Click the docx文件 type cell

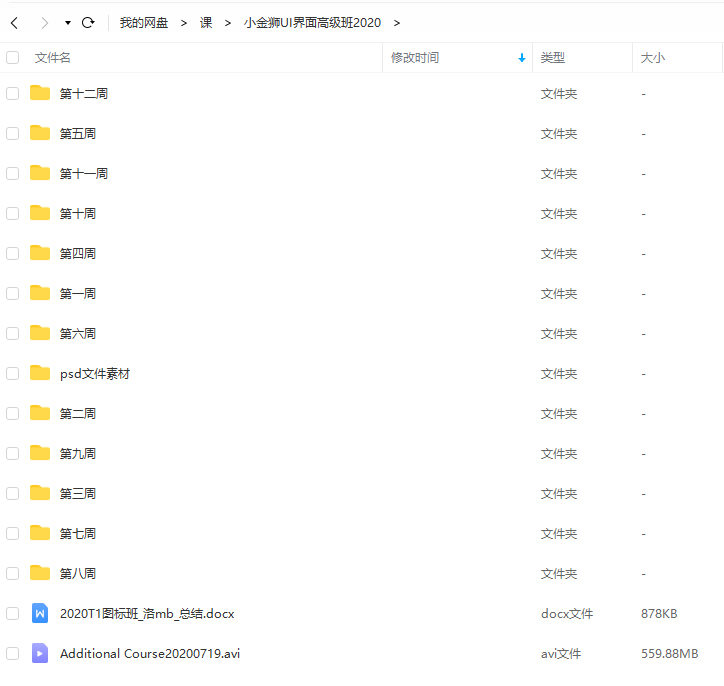567,614
